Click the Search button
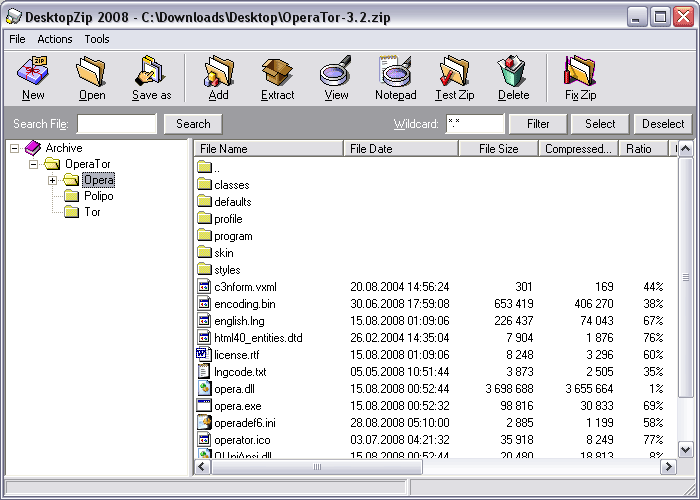This screenshot has width=700, height=500. tap(193, 124)
